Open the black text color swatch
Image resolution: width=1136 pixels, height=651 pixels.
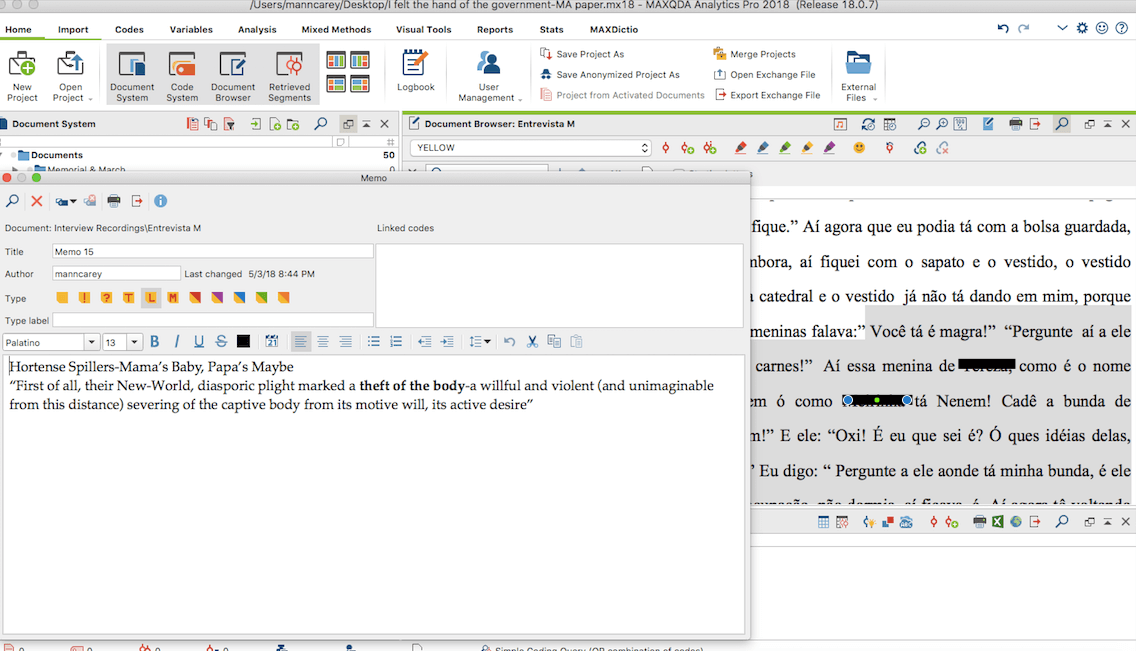point(243,341)
